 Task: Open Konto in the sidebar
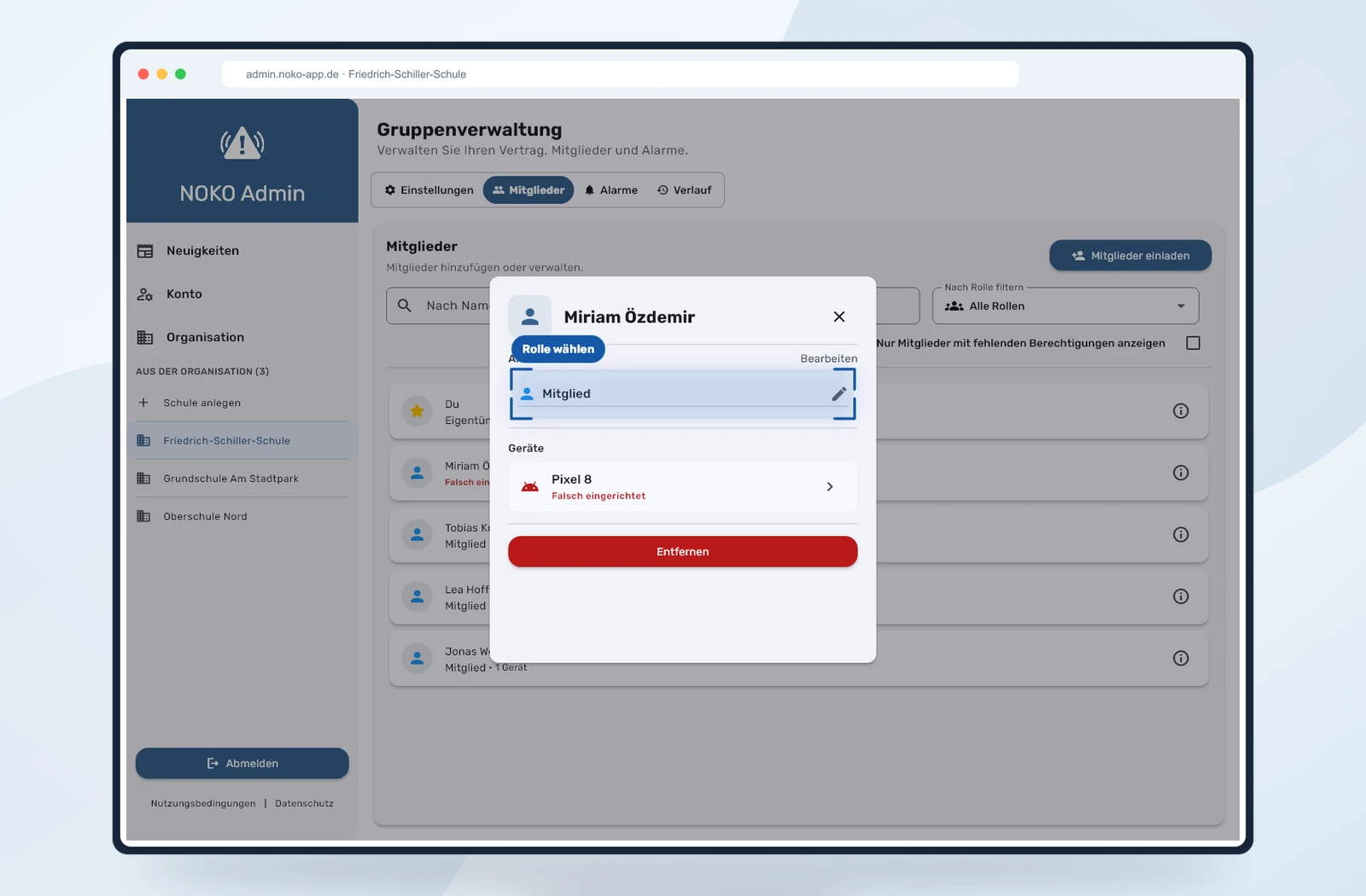242,294
